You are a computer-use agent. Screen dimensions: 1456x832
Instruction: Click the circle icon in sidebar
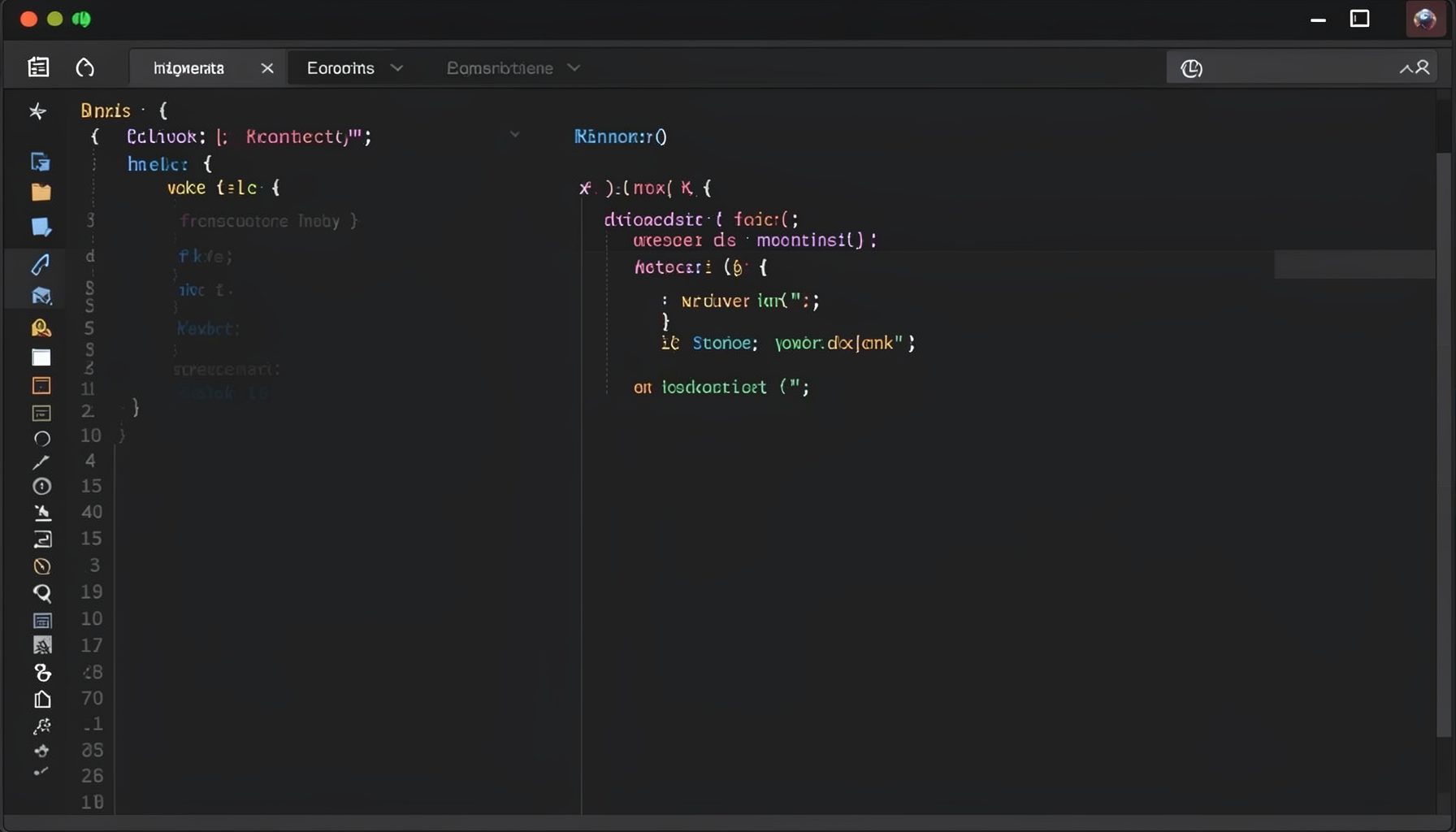coord(42,439)
